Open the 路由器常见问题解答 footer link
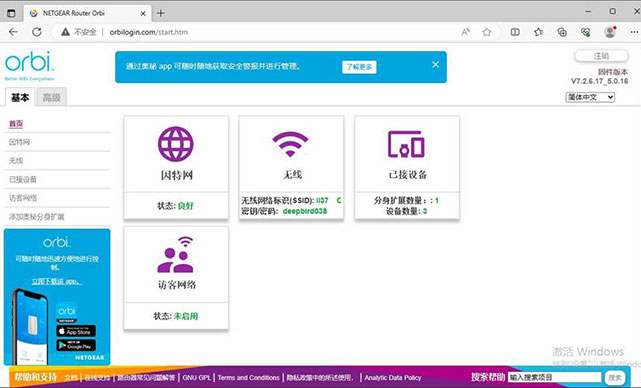This screenshot has height=388, width=641. (146, 378)
